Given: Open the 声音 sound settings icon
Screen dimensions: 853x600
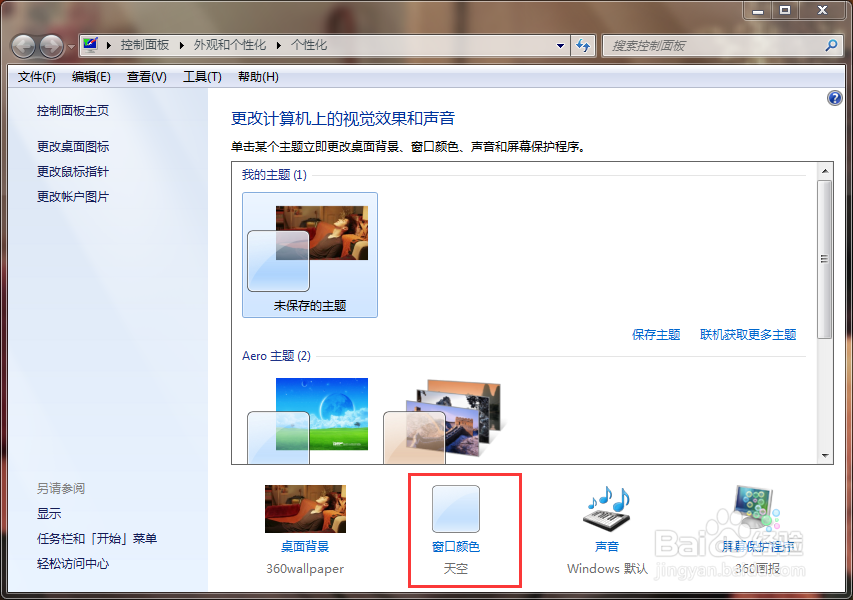Looking at the screenshot, I should [605, 510].
